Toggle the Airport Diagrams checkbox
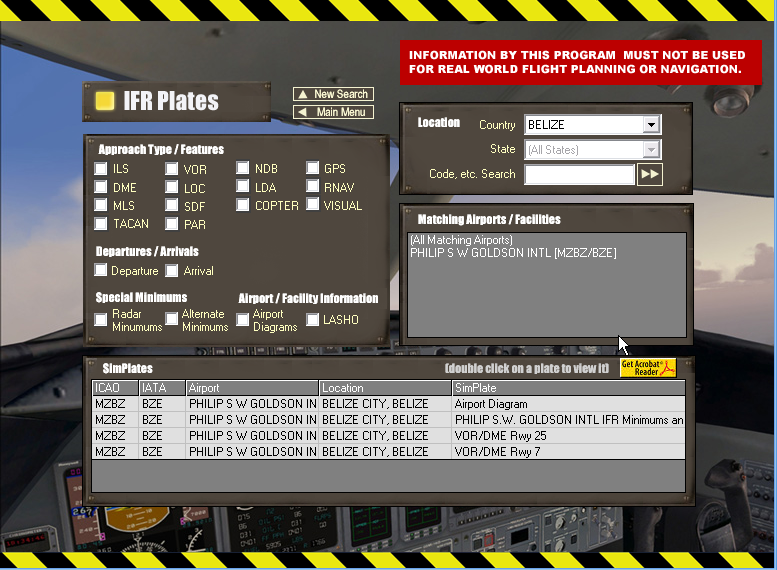 243,320
